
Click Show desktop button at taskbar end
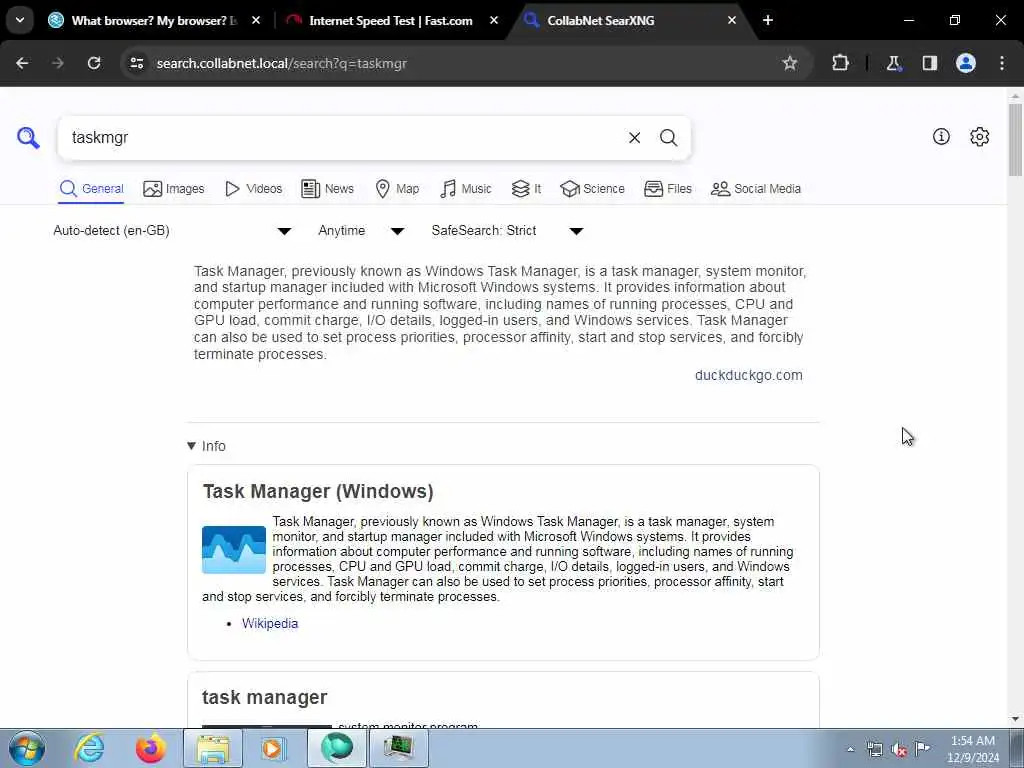coord(1017,748)
